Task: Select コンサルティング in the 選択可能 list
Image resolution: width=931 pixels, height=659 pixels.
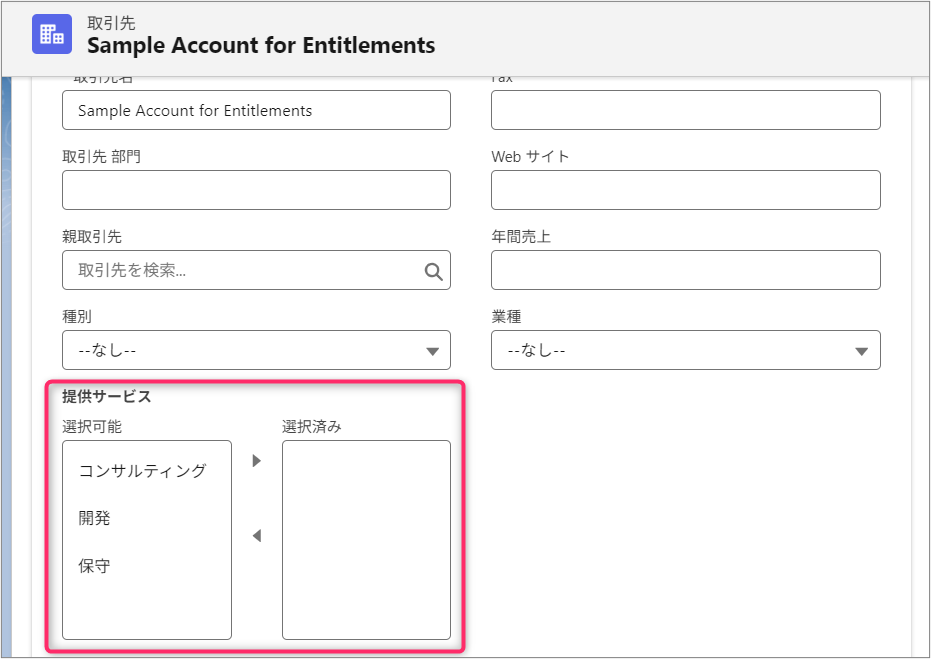Action: click(142, 471)
